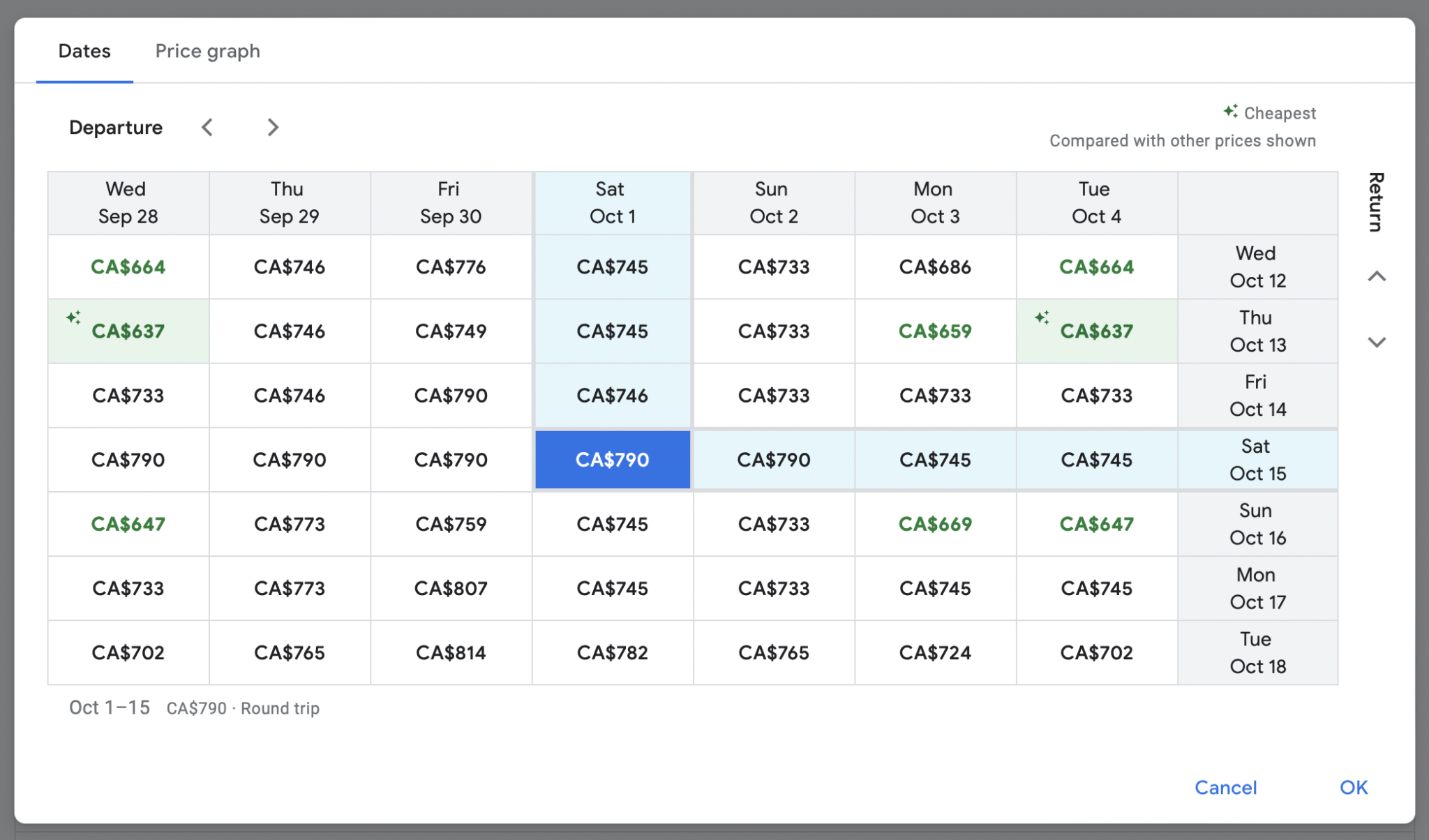The width and height of the screenshot is (1429, 840).
Task: Select cheapest CA$637 Wed Sep 28 cell
Action: [x=128, y=331]
